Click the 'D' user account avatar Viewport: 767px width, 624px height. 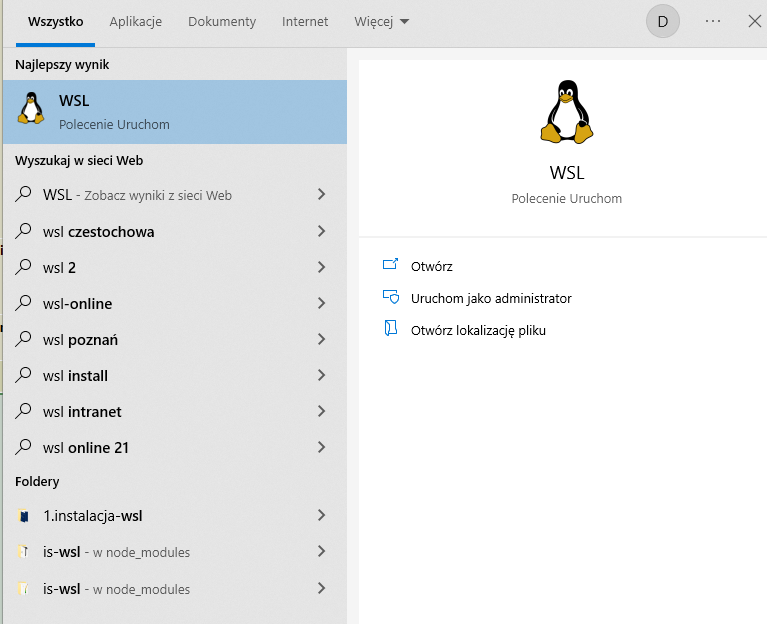click(x=663, y=22)
